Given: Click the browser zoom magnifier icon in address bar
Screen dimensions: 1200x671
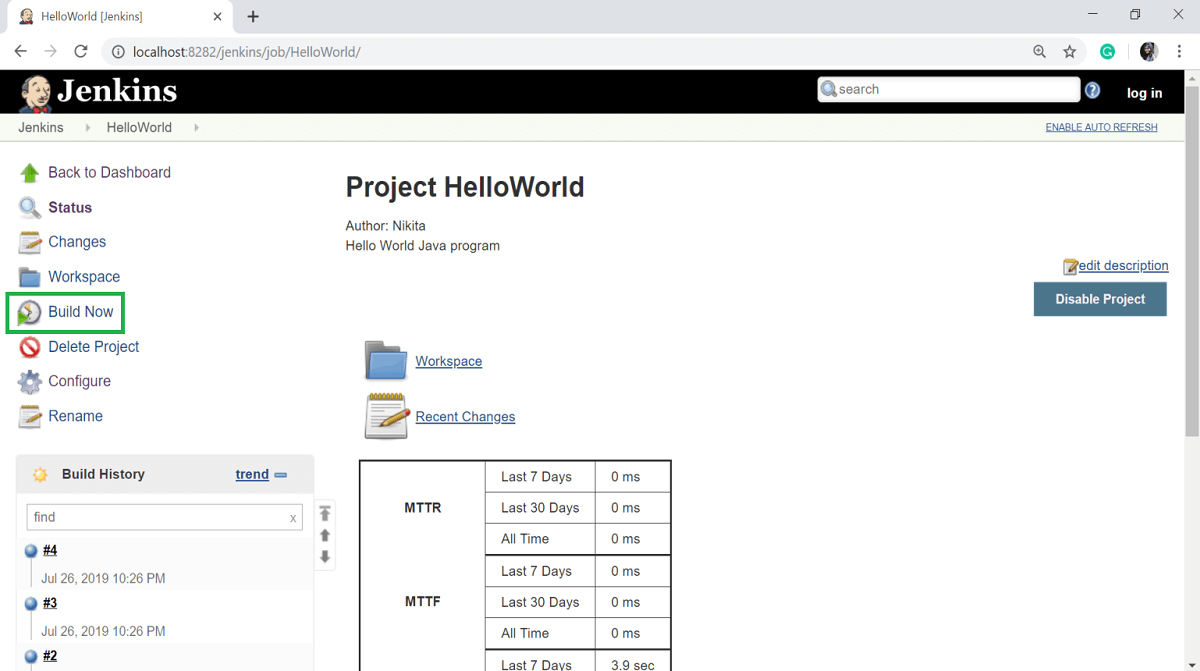Looking at the screenshot, I should (1039, 51).
